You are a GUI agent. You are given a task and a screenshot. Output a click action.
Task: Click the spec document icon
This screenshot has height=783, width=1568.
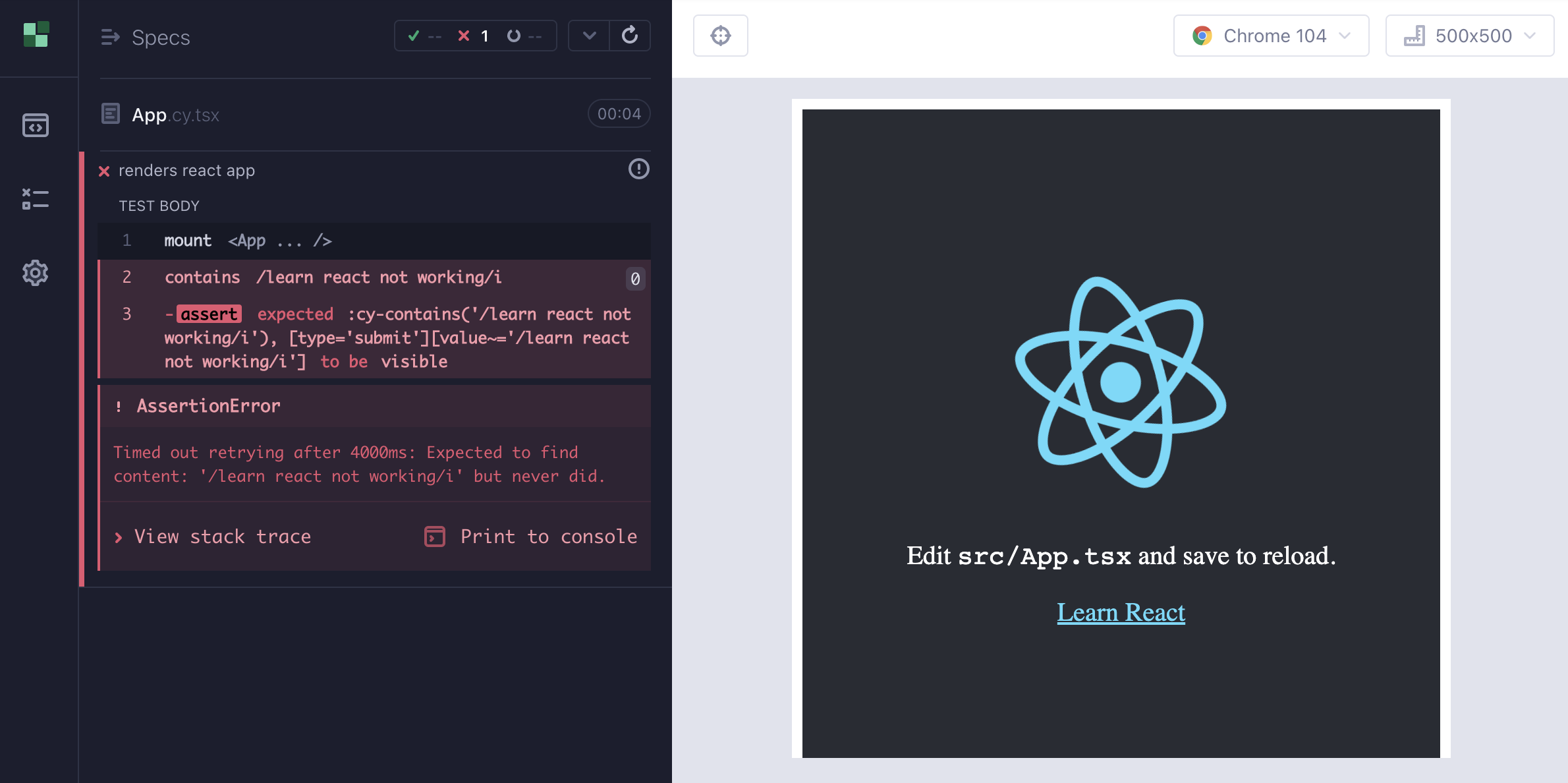click(x=111, y=113)
